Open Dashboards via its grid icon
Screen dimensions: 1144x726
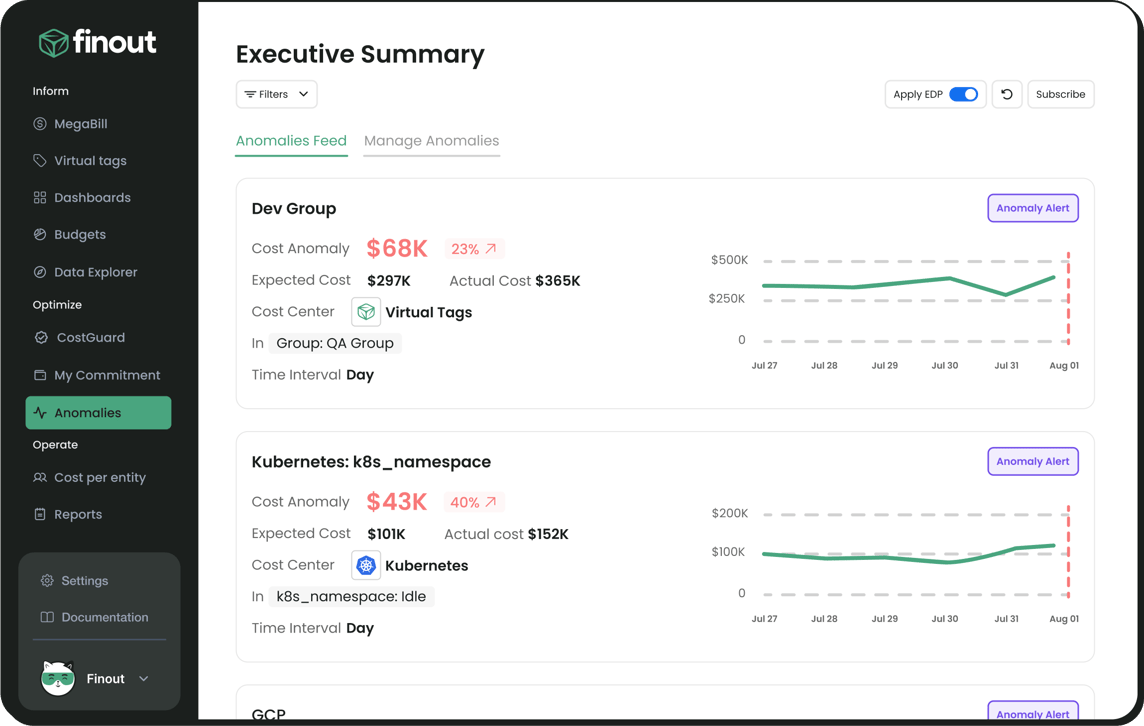(40, 198)
